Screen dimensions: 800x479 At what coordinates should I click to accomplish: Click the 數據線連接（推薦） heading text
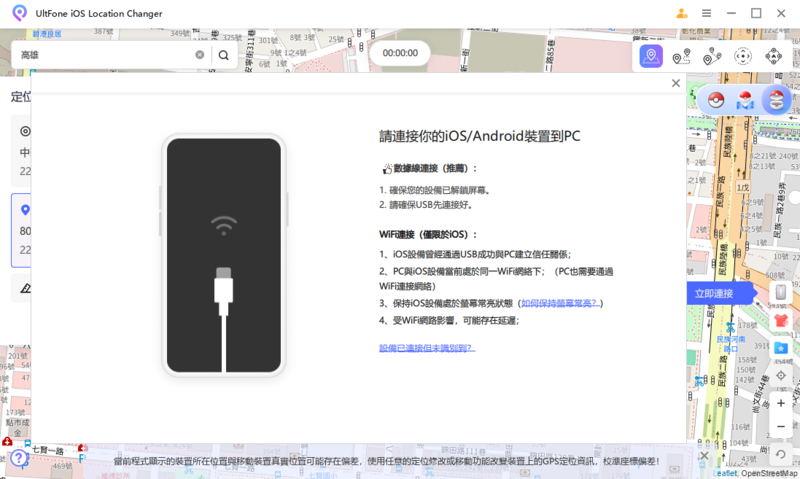click(435, 168)
